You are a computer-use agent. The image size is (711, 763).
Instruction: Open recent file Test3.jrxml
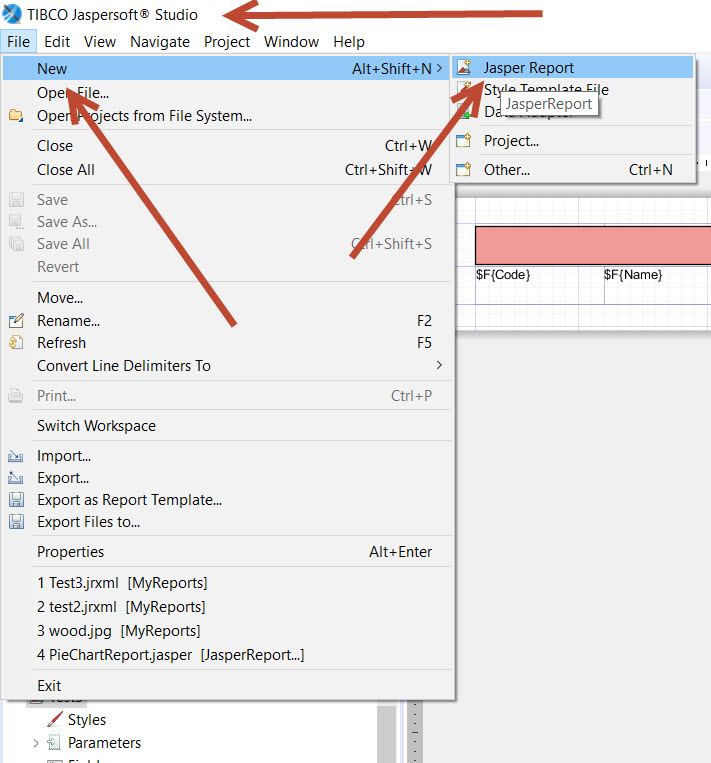point(122,583)
